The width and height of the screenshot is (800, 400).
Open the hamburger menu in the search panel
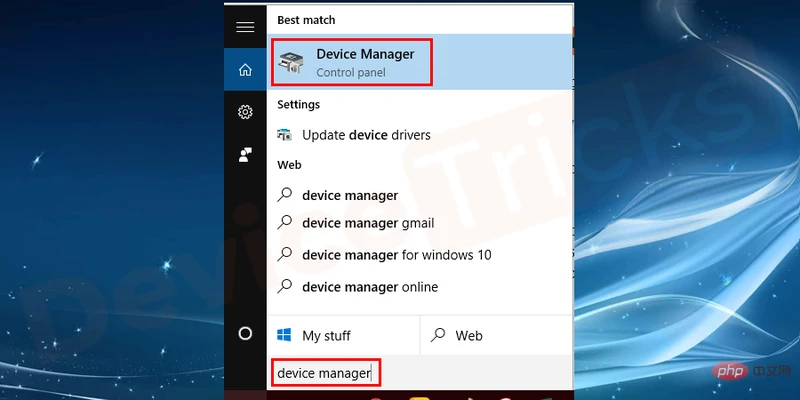click(x=245, y=27)
